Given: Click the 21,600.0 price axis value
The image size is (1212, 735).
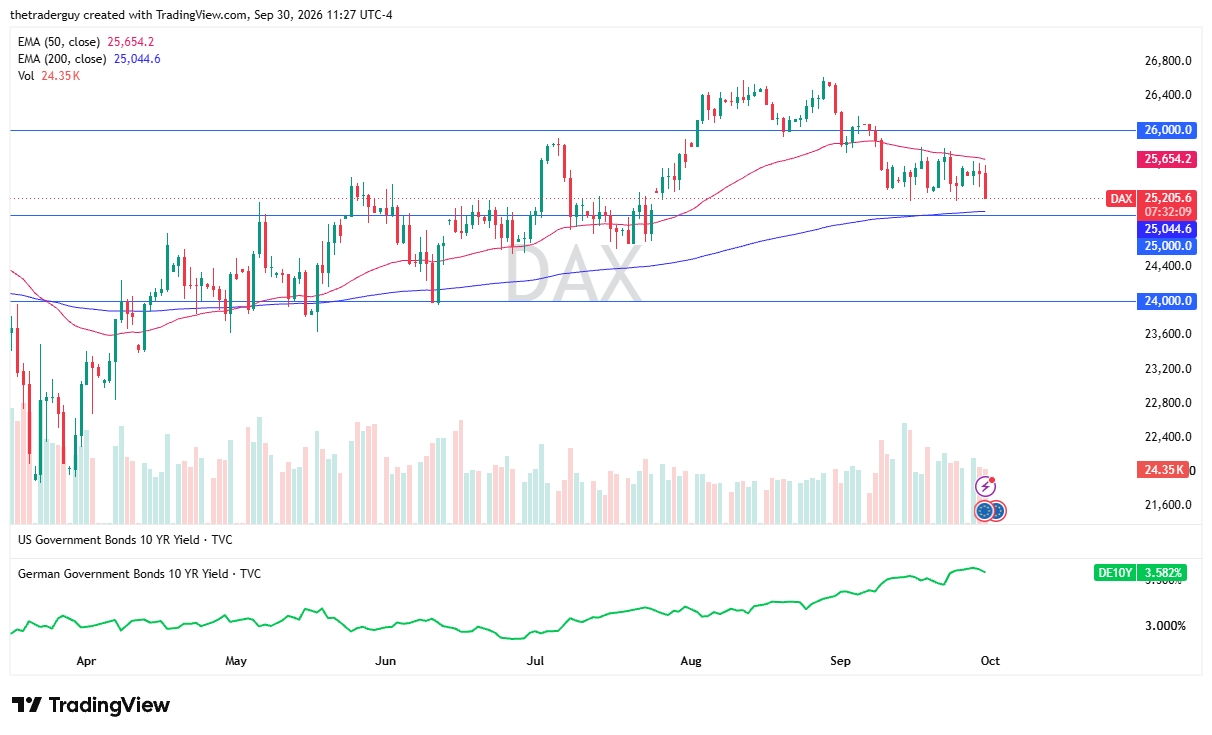Looking at the screenshot, I should 1168,505.
